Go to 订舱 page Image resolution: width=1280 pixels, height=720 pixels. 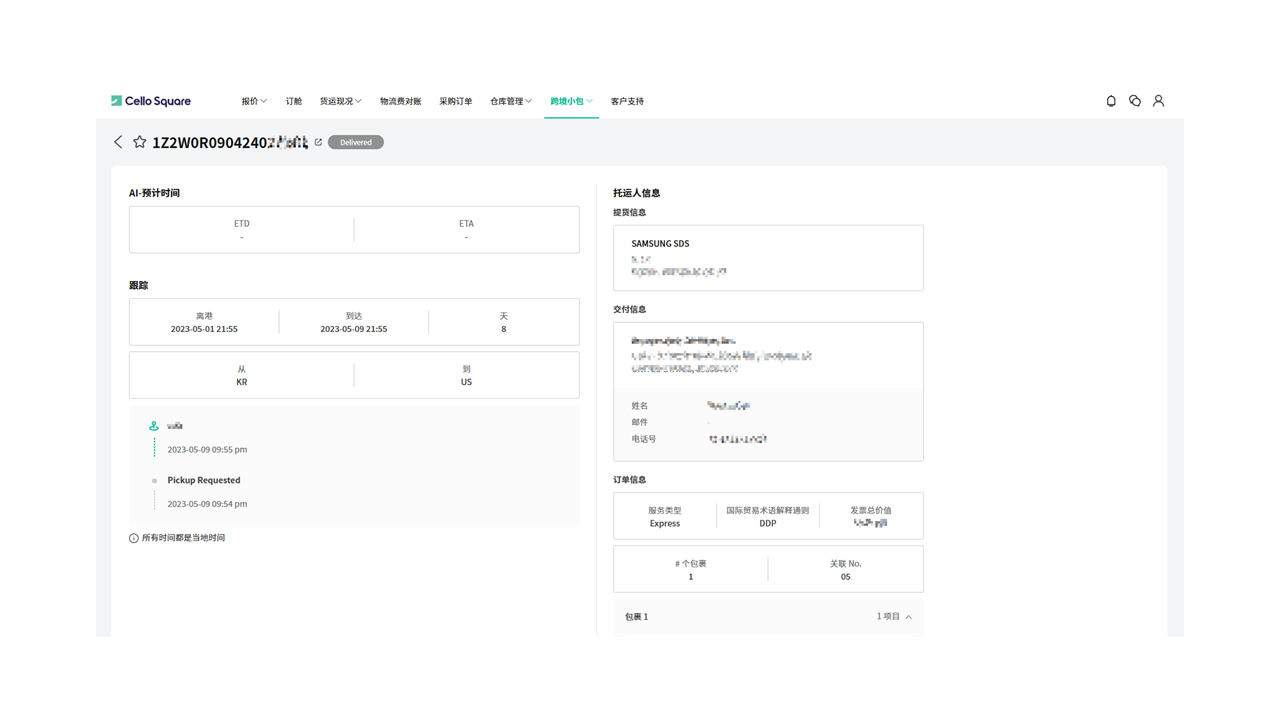[x=294, y=101]
